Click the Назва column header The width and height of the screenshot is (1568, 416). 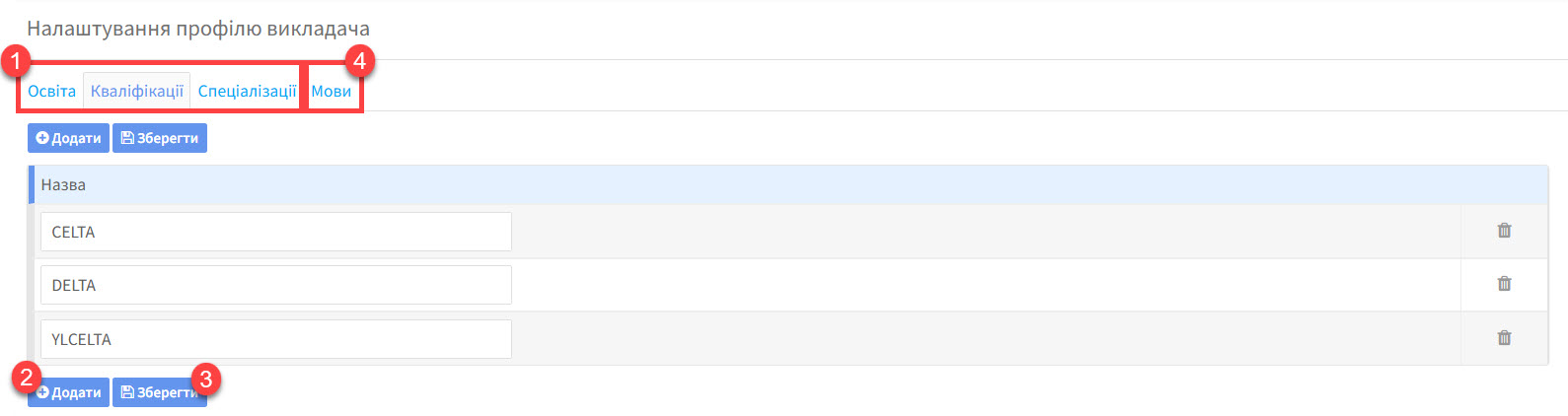tap(63, 184)
